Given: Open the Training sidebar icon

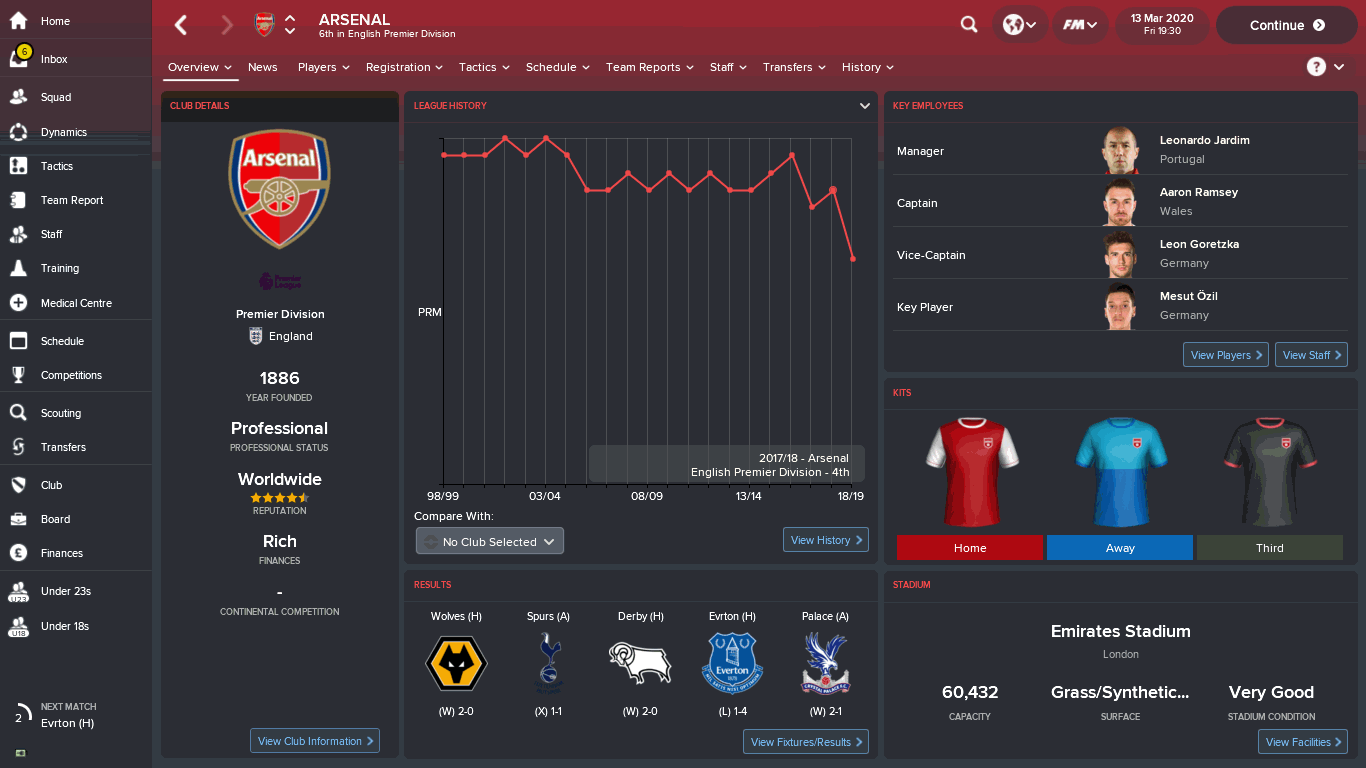Looking at the screenshot, I should pyautogui.click(x=18, y=268).
